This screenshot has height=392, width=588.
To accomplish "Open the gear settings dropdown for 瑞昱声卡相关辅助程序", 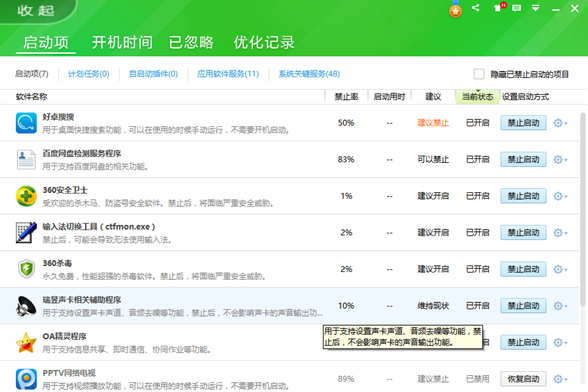I will [560, 306].
